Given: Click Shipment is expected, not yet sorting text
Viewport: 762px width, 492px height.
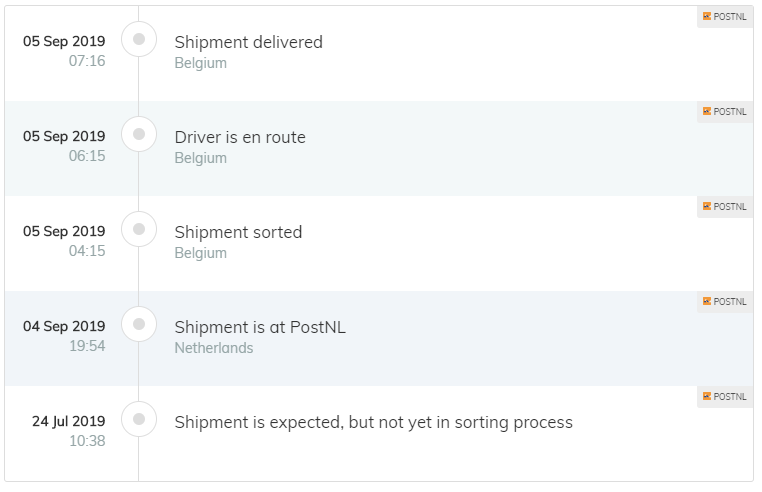Looking at the screenshot, I should point(373,422).
